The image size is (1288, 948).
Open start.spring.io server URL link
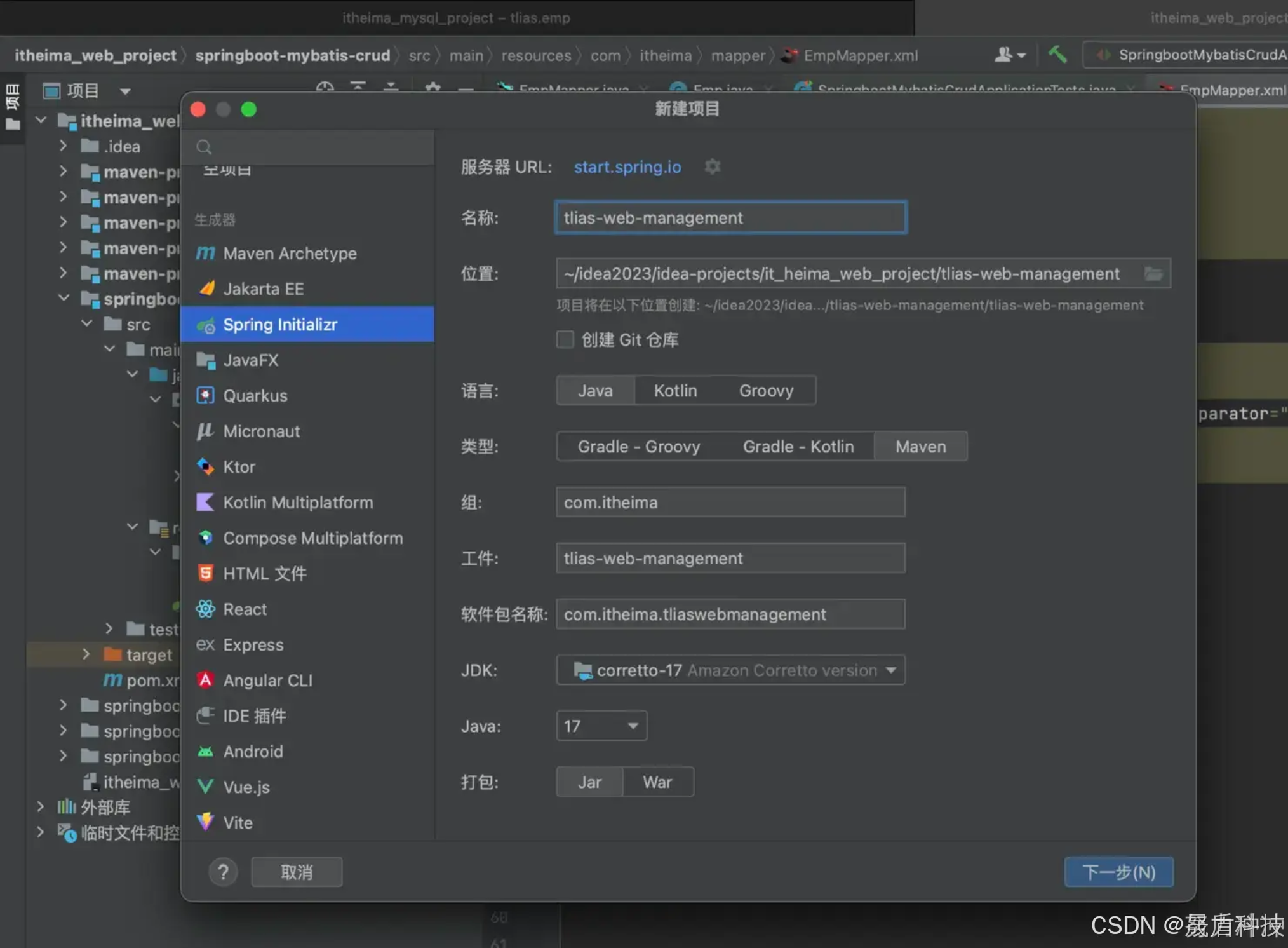(627, 166)
